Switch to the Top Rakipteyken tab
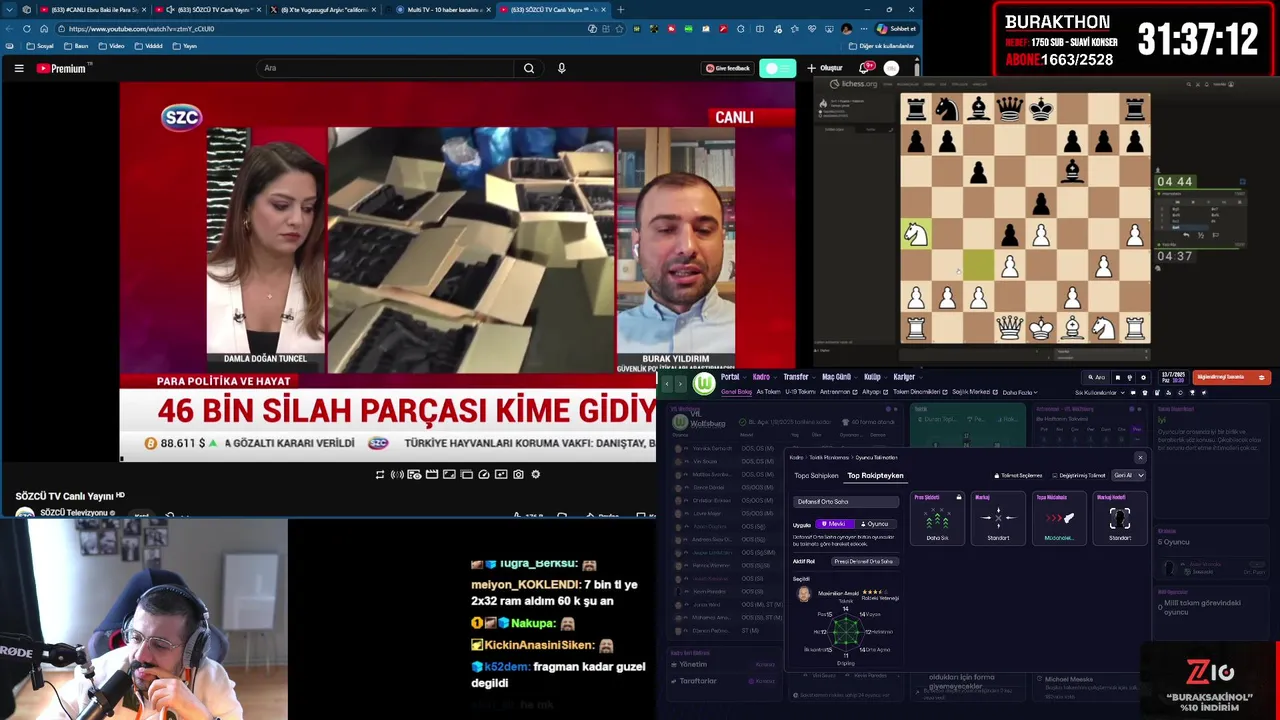The image size is (1280, 720). 875,476
